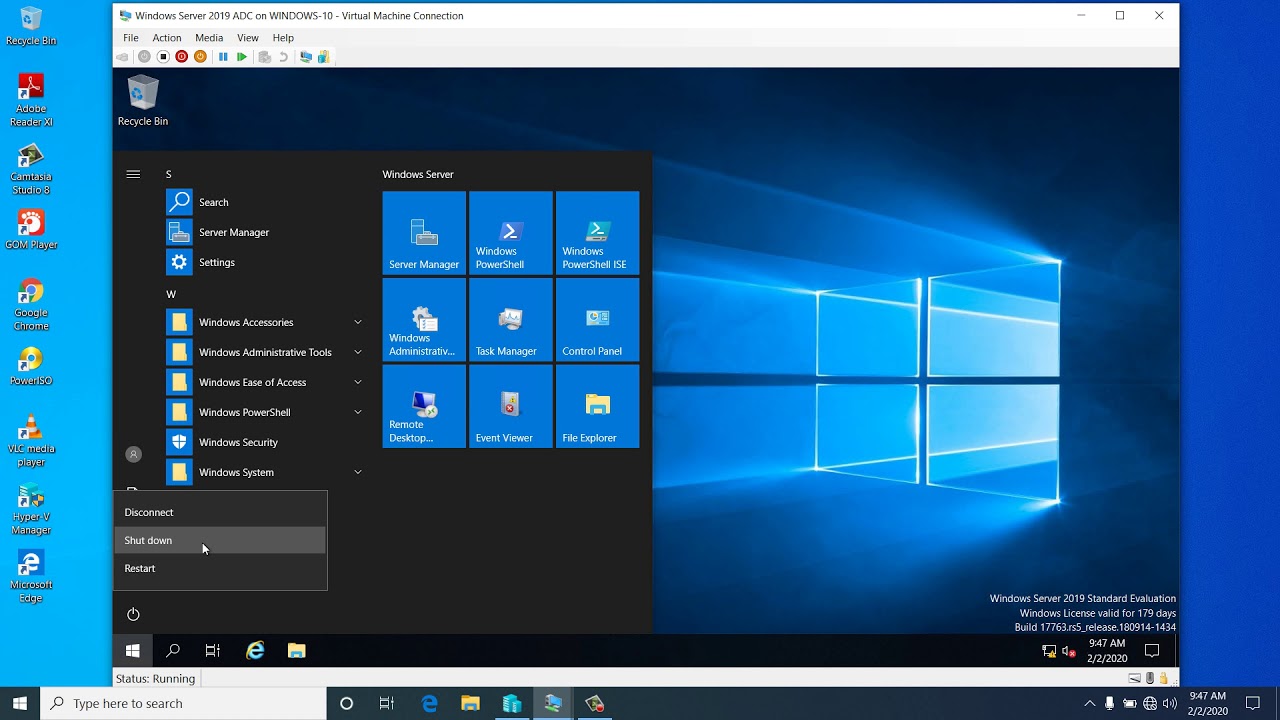Open VLC media player desktop shortcut
The image size is (1280, 720).
31,441
